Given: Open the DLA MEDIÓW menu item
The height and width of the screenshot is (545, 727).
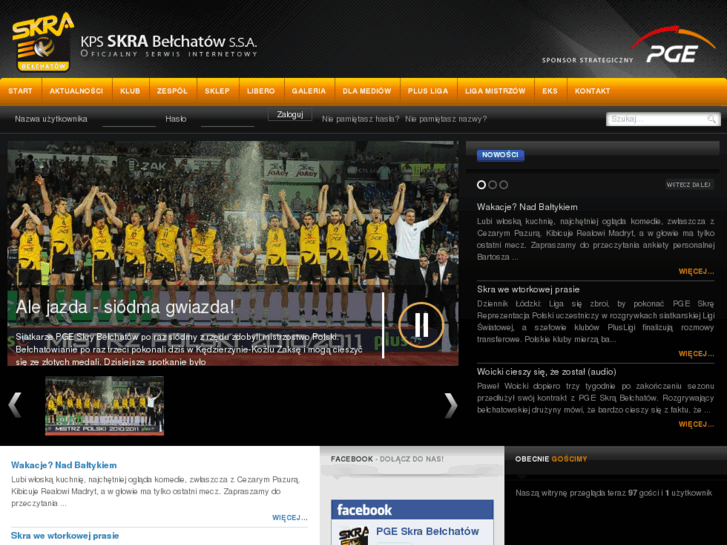Looking at the screenshot, I should point(367,91).
